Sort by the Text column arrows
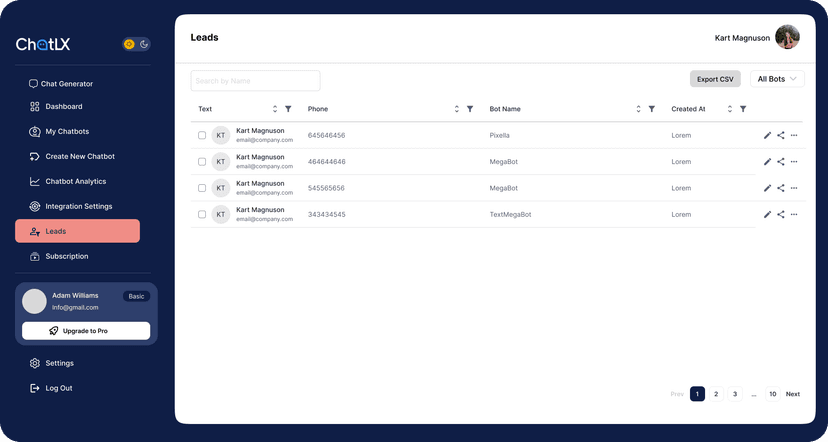Screen dimensions: 828x442 (275, 109)
